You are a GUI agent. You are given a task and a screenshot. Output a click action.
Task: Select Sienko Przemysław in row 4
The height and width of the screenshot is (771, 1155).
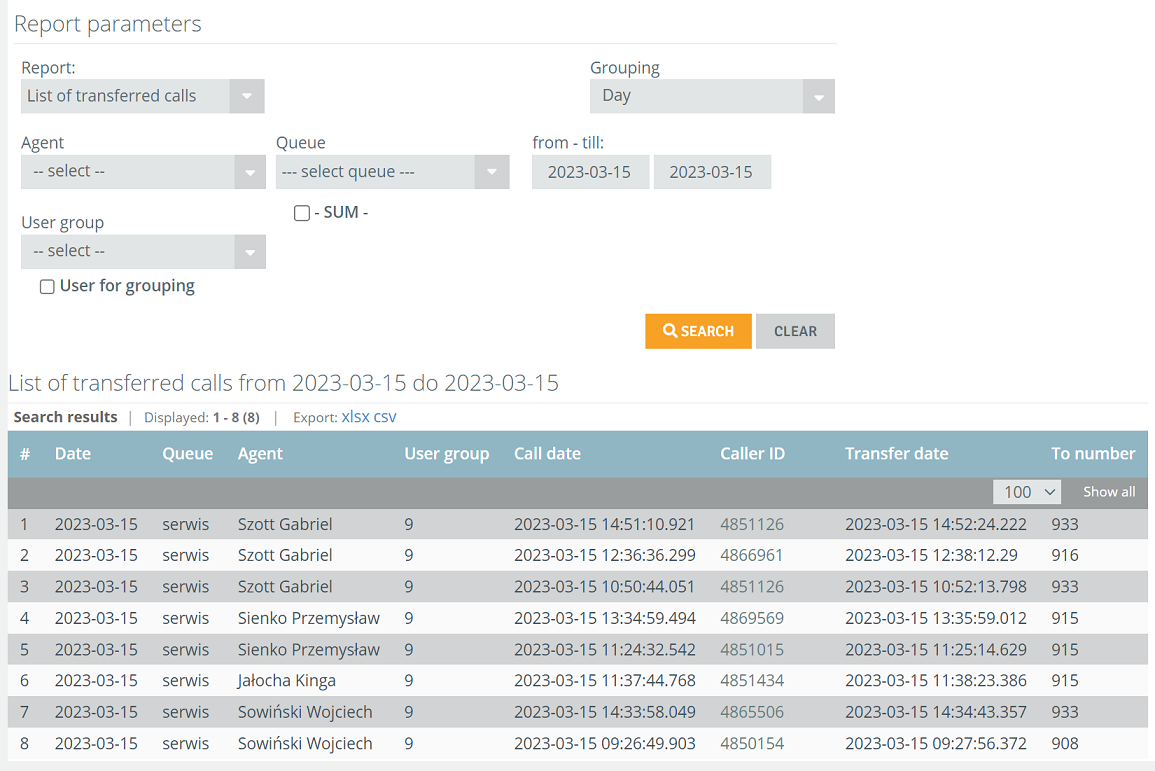point(309,619)
